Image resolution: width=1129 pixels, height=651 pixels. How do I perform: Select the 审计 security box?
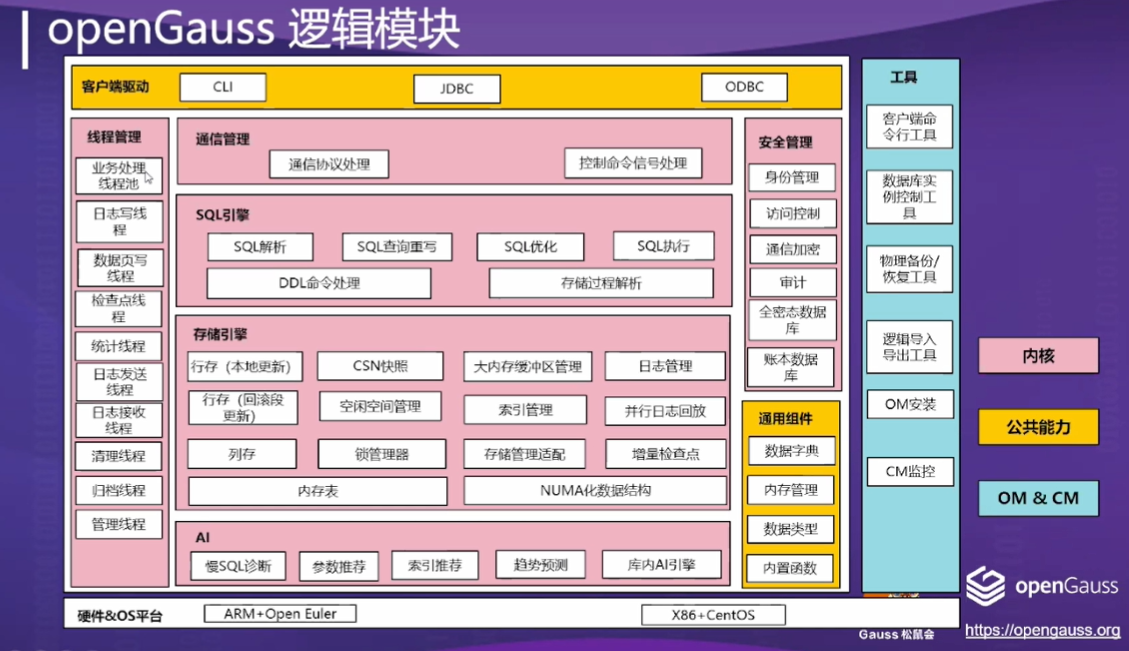click(793, 282)
